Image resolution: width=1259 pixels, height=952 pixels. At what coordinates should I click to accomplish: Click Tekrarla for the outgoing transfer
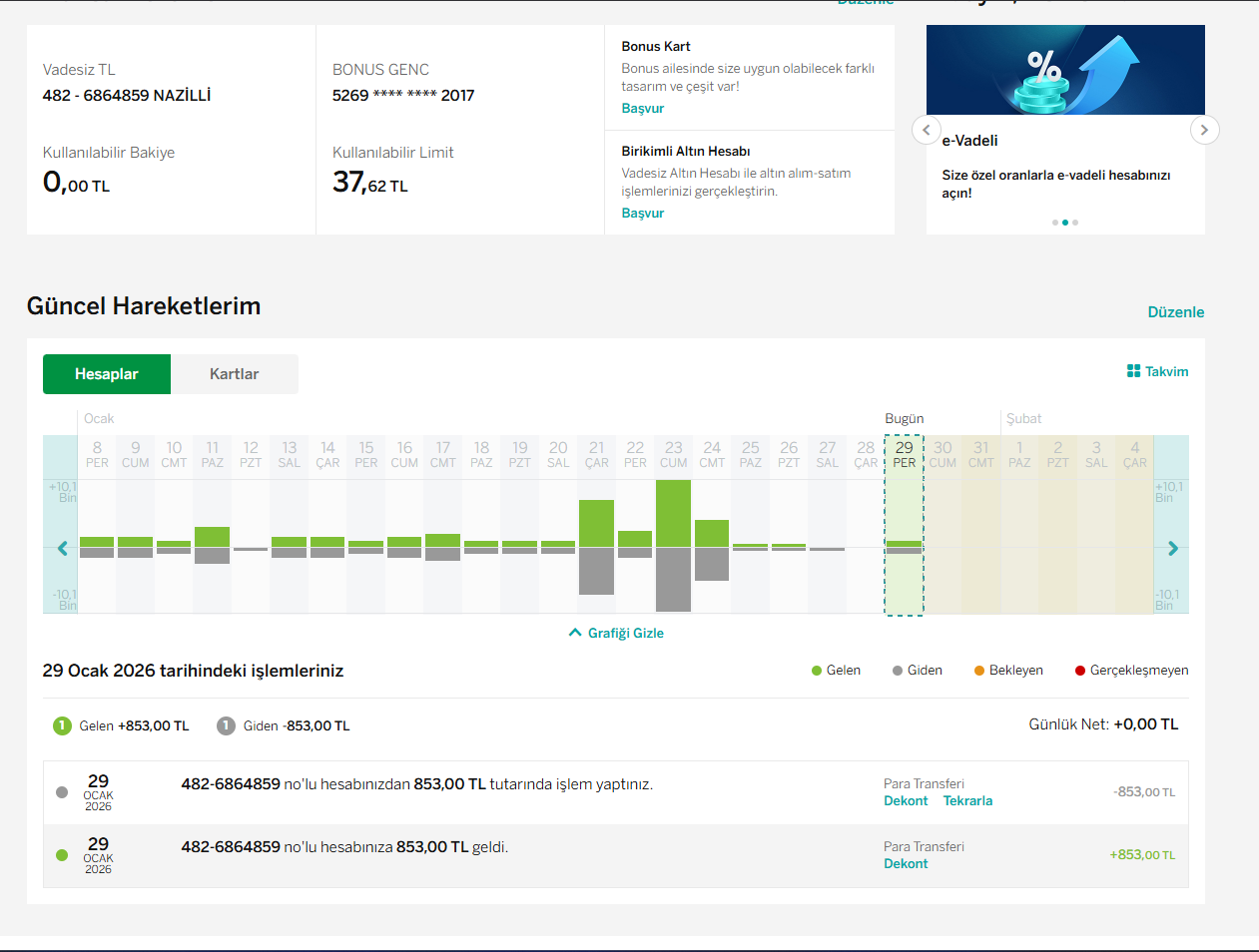point(967,801)
